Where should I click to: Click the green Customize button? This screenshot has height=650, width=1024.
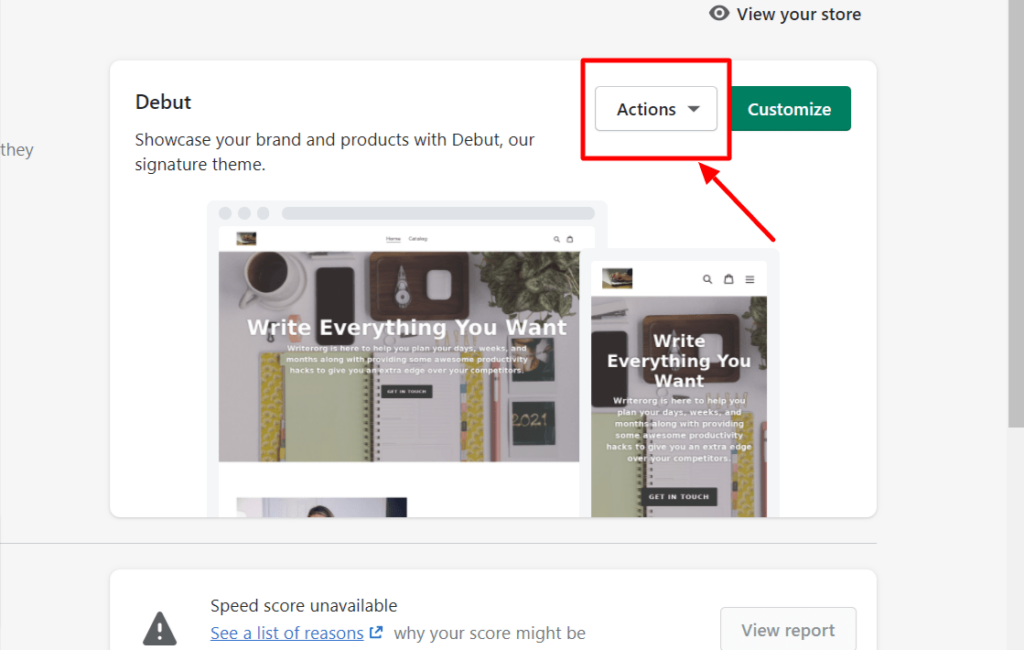point(789,108)
